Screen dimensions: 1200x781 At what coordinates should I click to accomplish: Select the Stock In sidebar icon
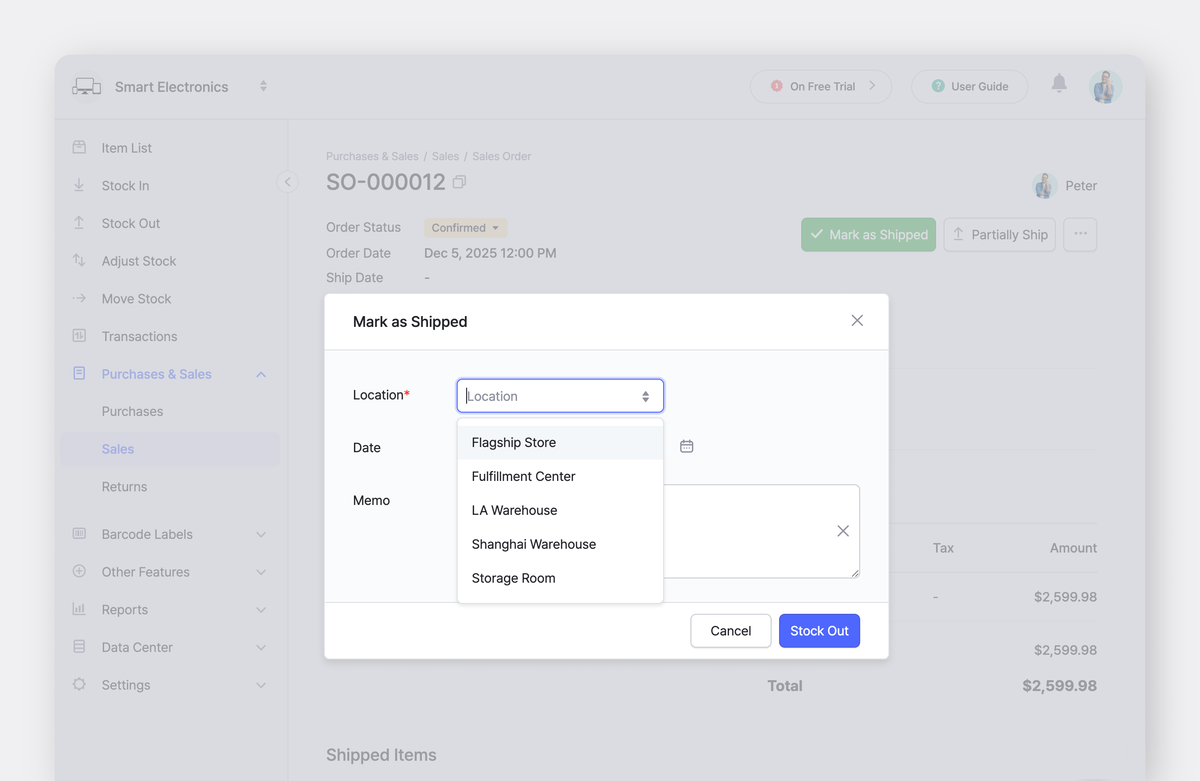pyautogui.click(x=79, y=185)
